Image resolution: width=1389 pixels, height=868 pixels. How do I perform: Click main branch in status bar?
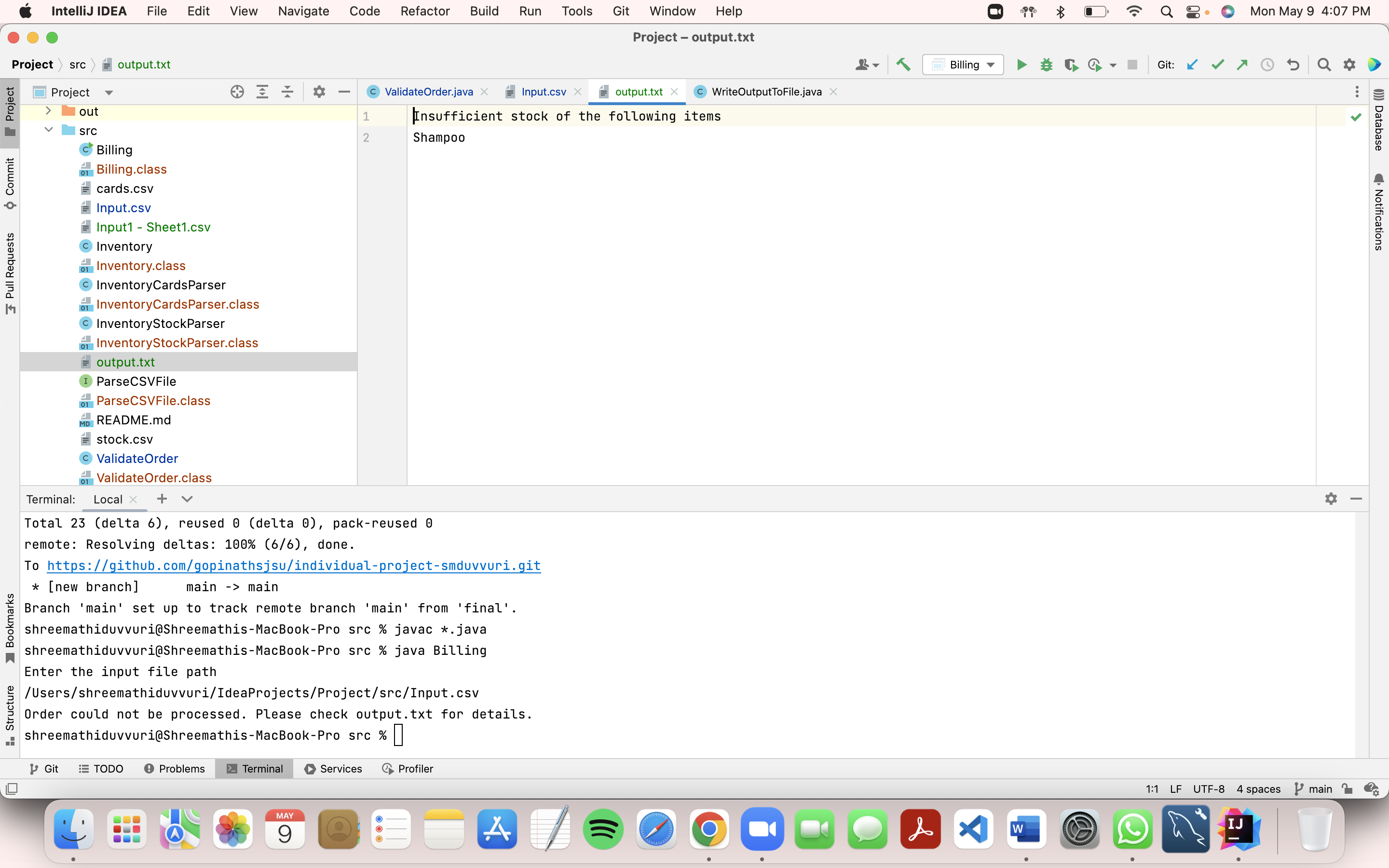point(1313,789)
